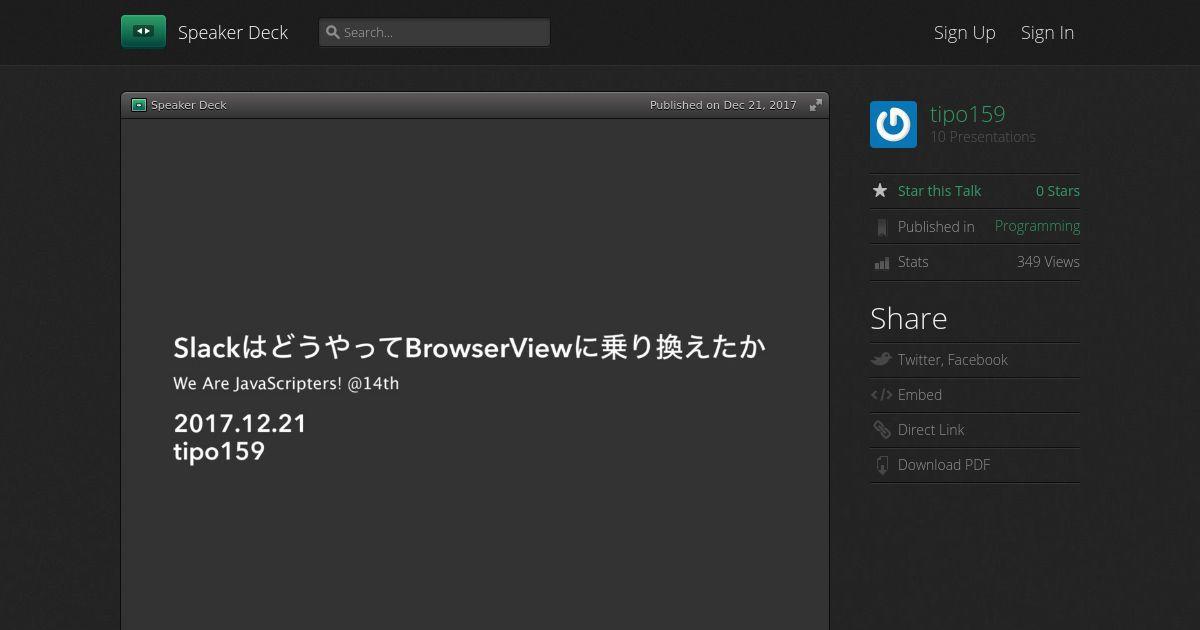Image resolution: width=1200 pixels, height=630 pixels.
Task: Click the tipo159 avatar image
Action: pos(893,125)
